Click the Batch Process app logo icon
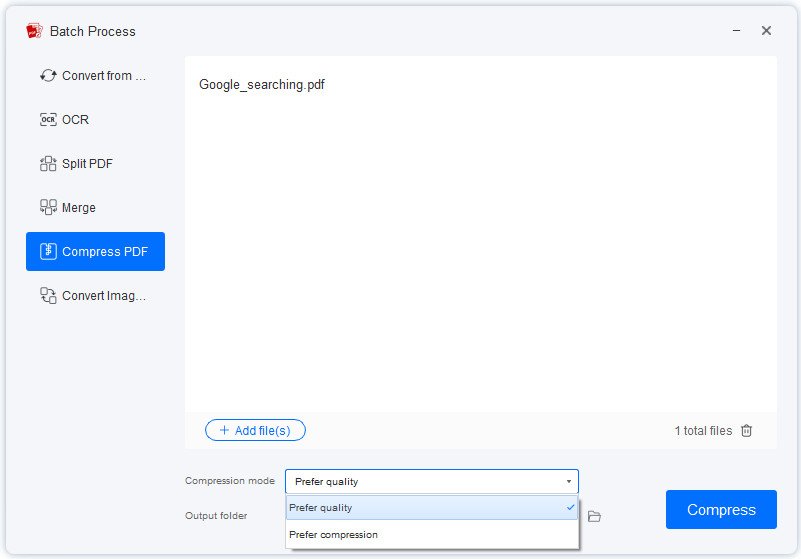Screen dimensions: 801x559 point(34,31)
